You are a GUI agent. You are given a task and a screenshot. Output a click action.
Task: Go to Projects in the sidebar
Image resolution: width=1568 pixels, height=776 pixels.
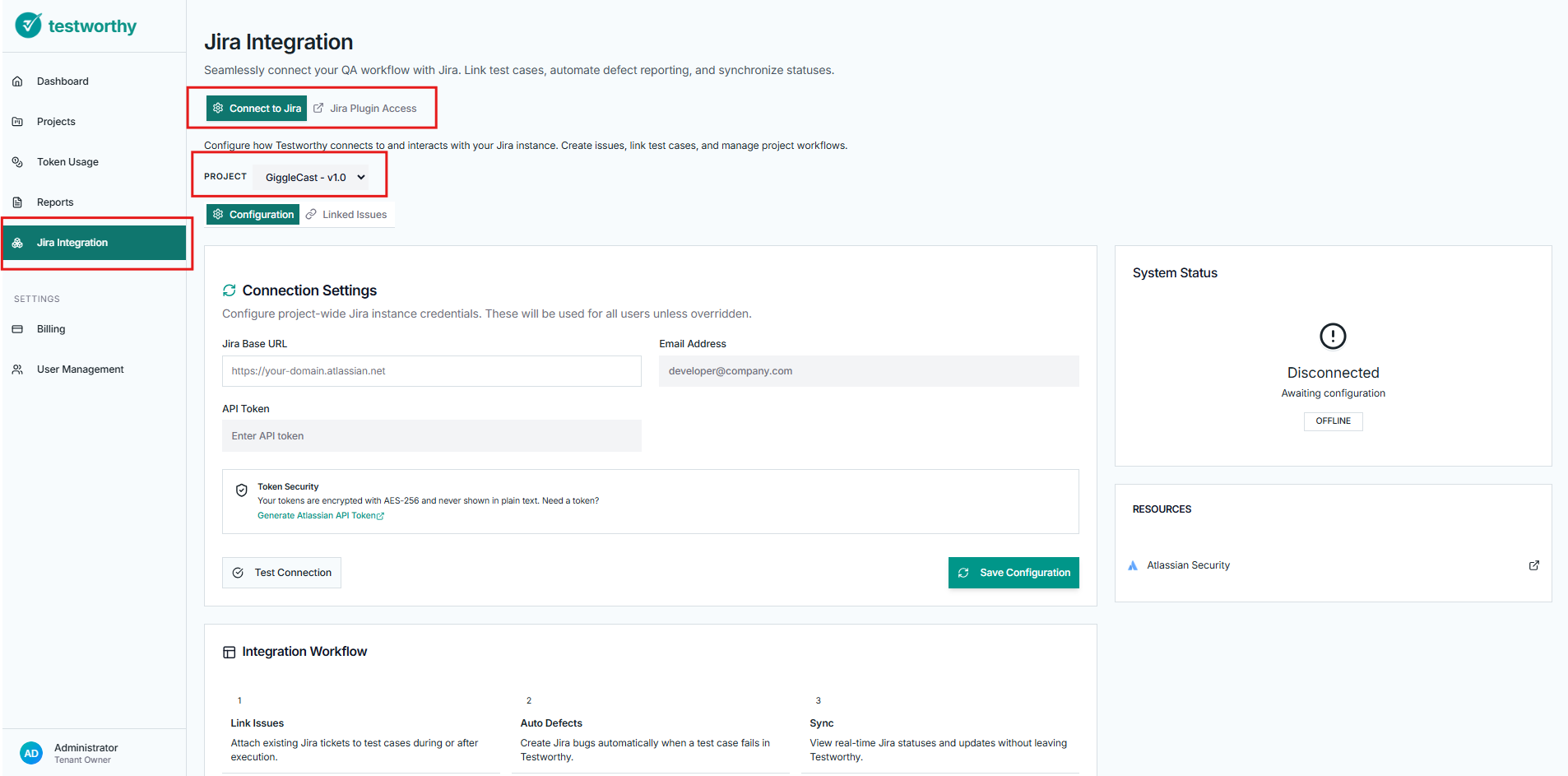click(x=94, y=122)
